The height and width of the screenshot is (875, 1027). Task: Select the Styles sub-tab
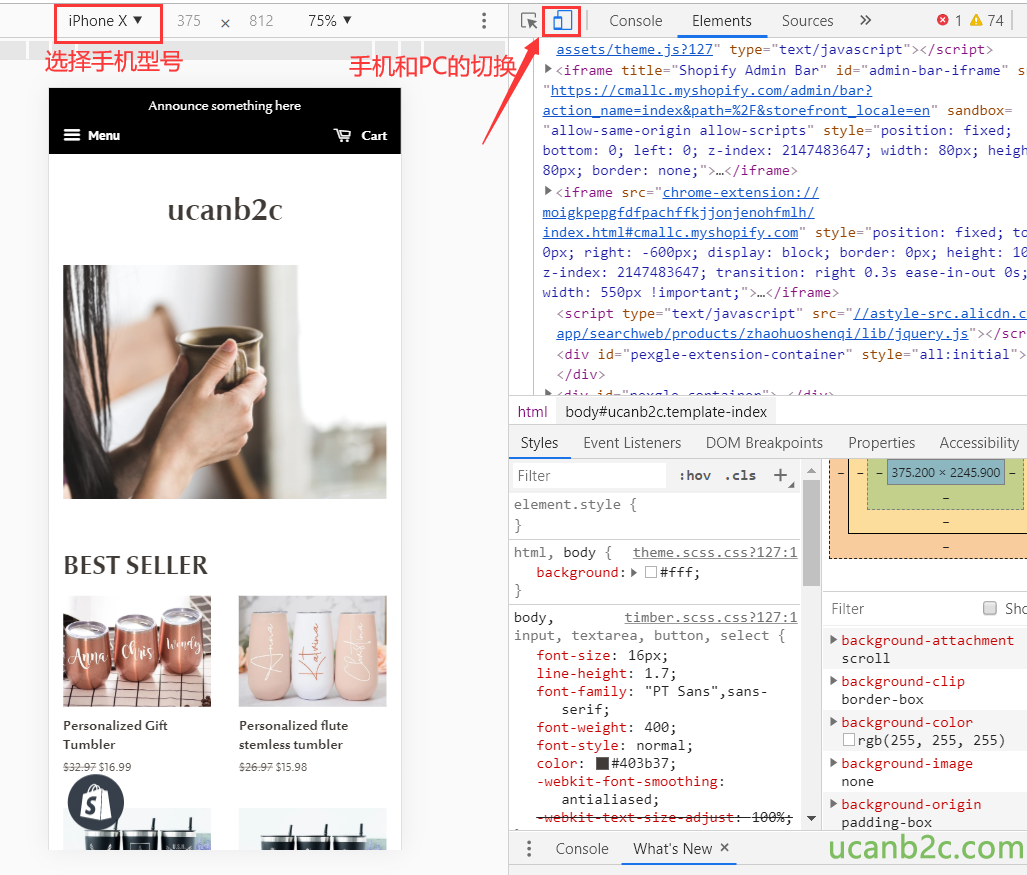(539, 443)
